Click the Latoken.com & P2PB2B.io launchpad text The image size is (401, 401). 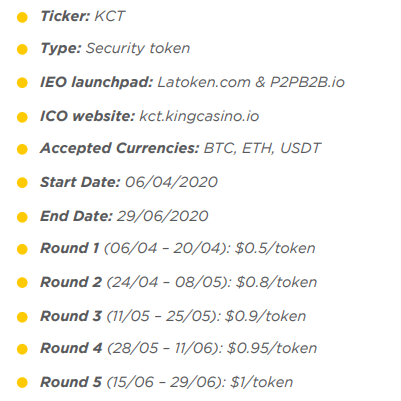[x=251, y=82]
